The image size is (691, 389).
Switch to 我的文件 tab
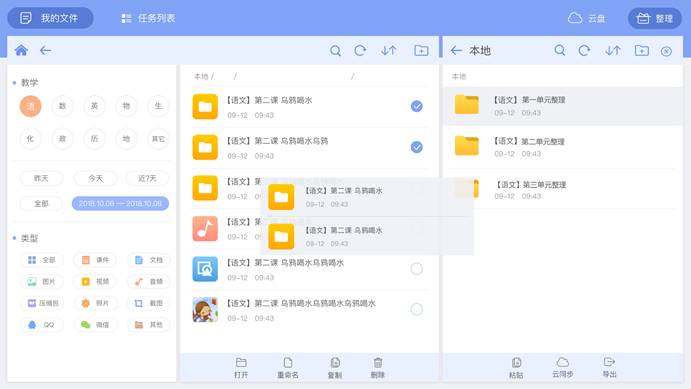coord(50,18)
